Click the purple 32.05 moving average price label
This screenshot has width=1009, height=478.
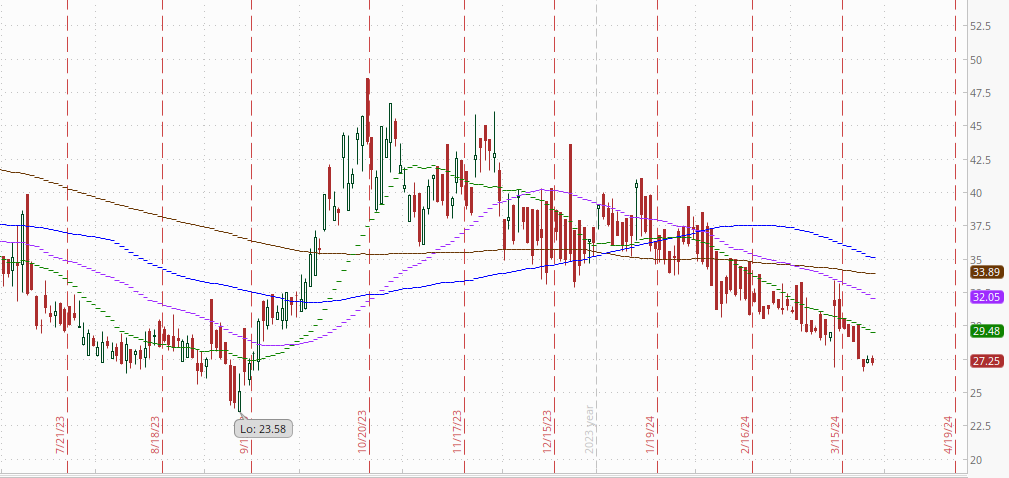click(986, 297)
